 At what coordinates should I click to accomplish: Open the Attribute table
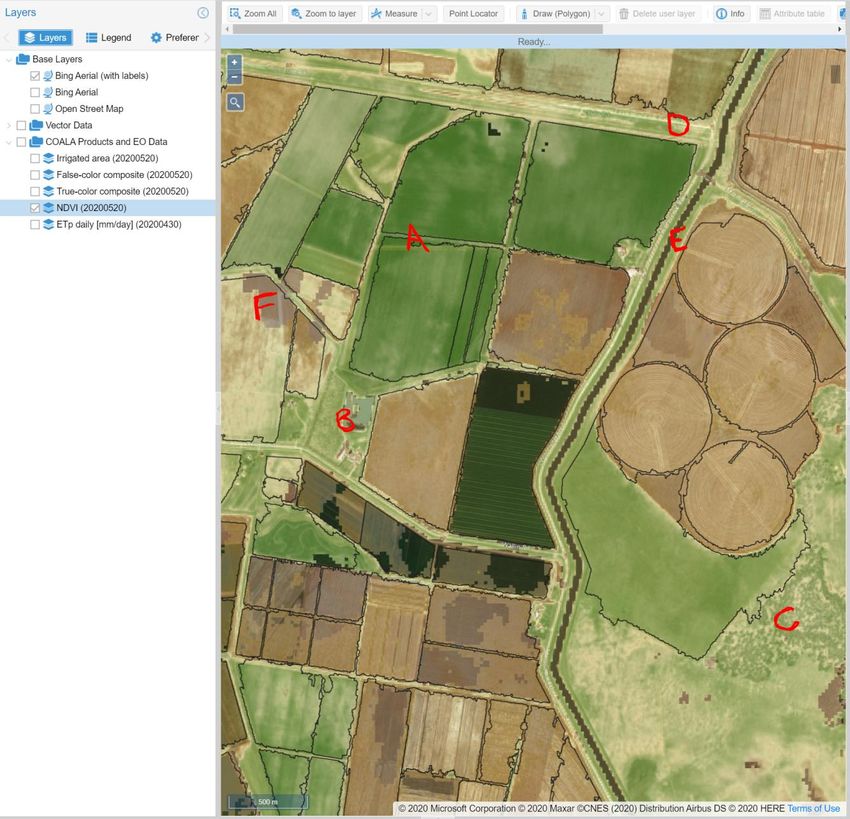click(792, 14)
